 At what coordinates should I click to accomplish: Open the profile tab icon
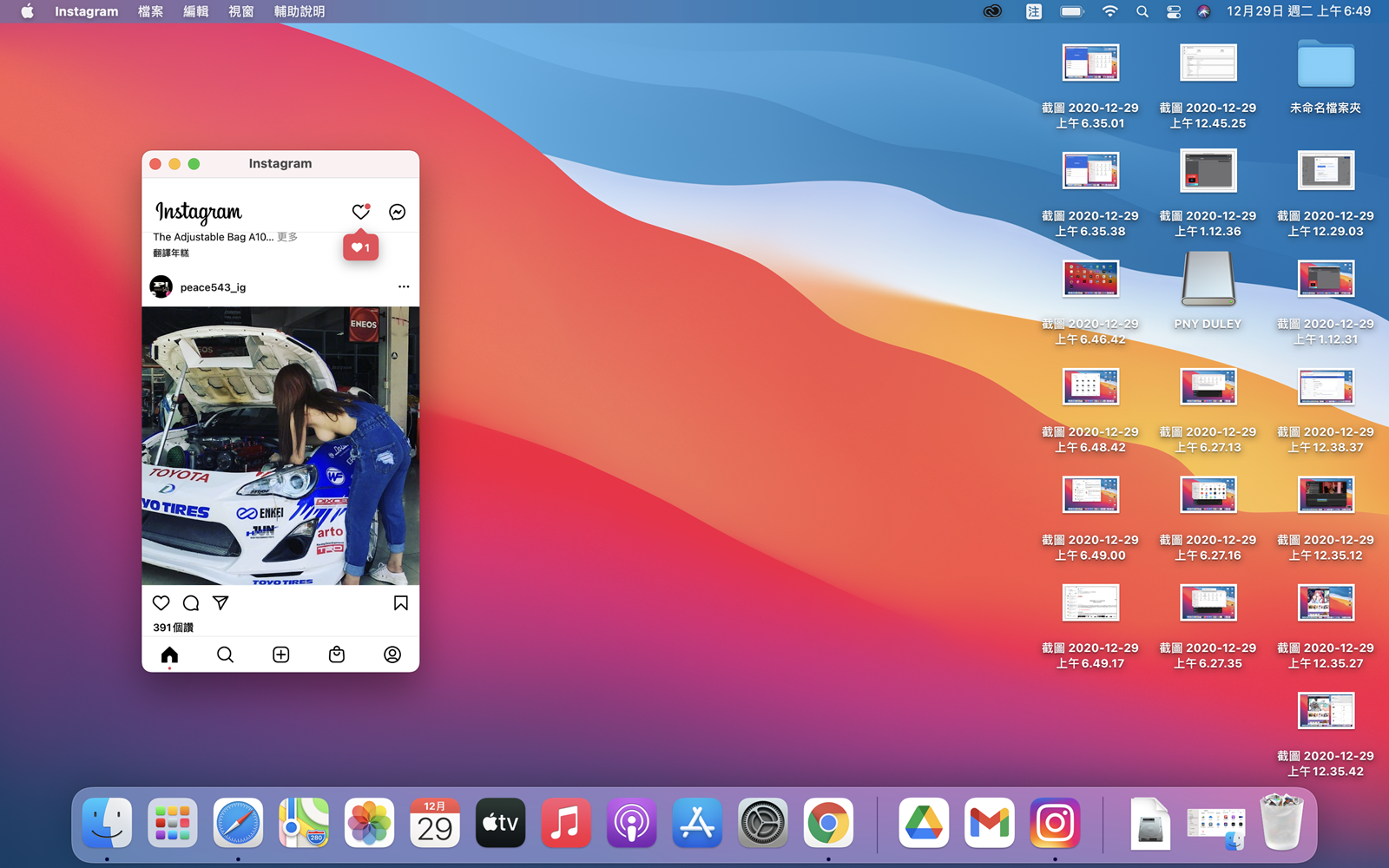(x=392, y=654)
